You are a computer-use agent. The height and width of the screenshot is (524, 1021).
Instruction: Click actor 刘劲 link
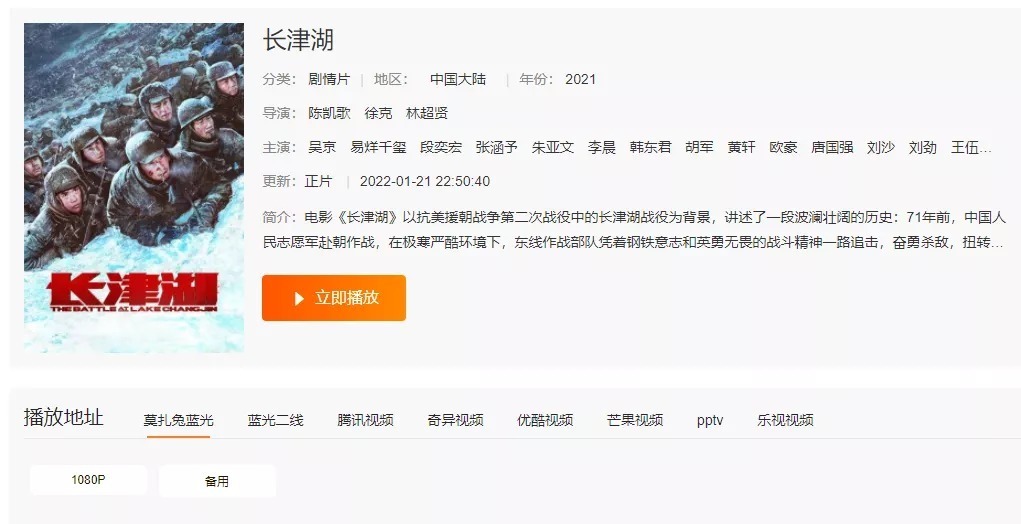pyautogui.click(x=923, y=147)
